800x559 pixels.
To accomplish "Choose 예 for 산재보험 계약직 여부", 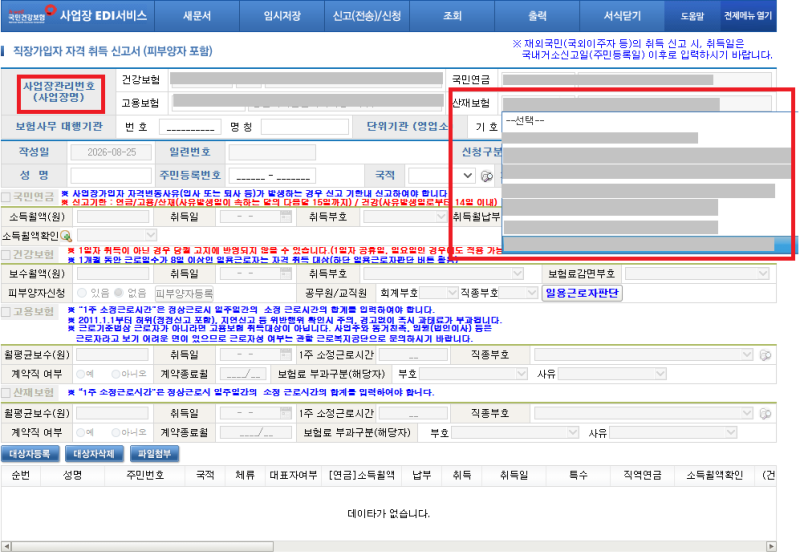I will [80, 433].
